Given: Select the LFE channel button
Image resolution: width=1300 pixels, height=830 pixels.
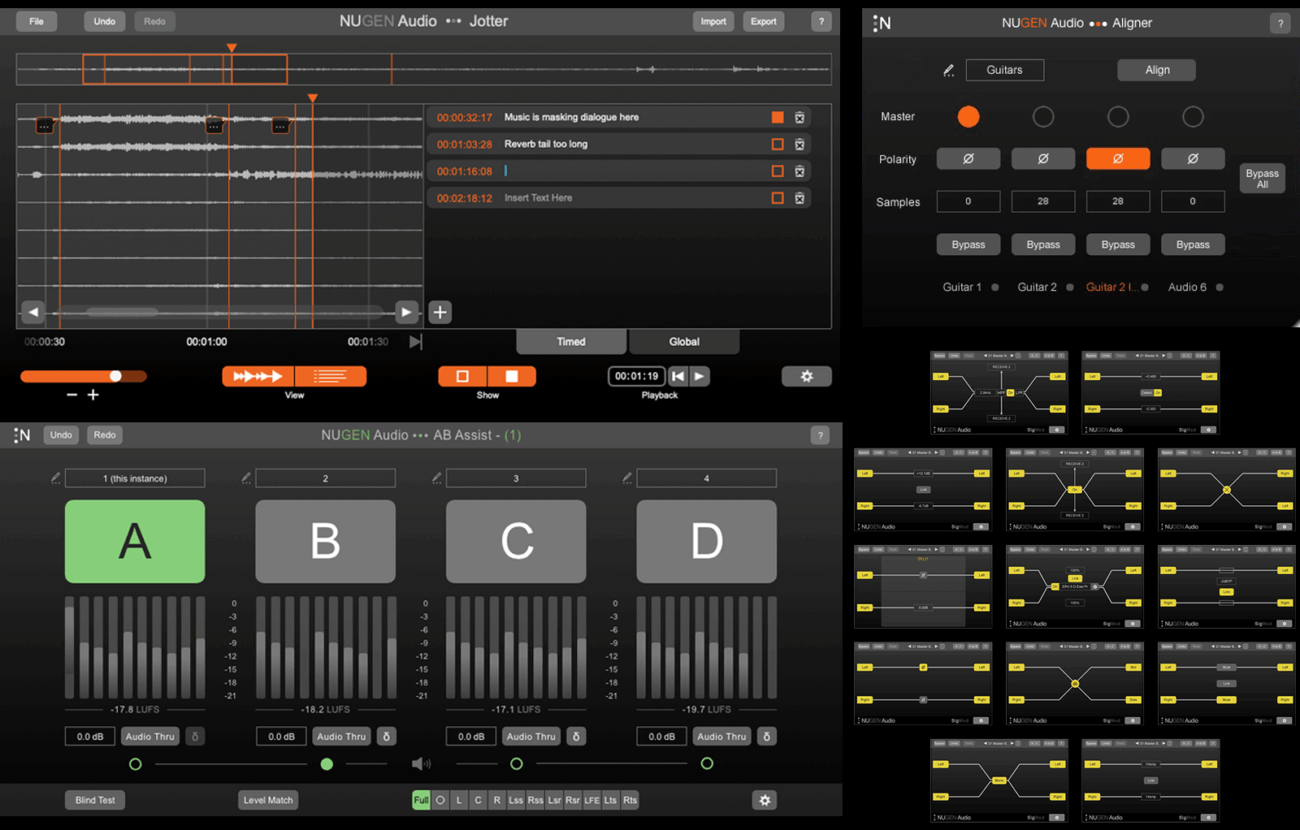Looking at the screenshot, I should click(592, 800).
